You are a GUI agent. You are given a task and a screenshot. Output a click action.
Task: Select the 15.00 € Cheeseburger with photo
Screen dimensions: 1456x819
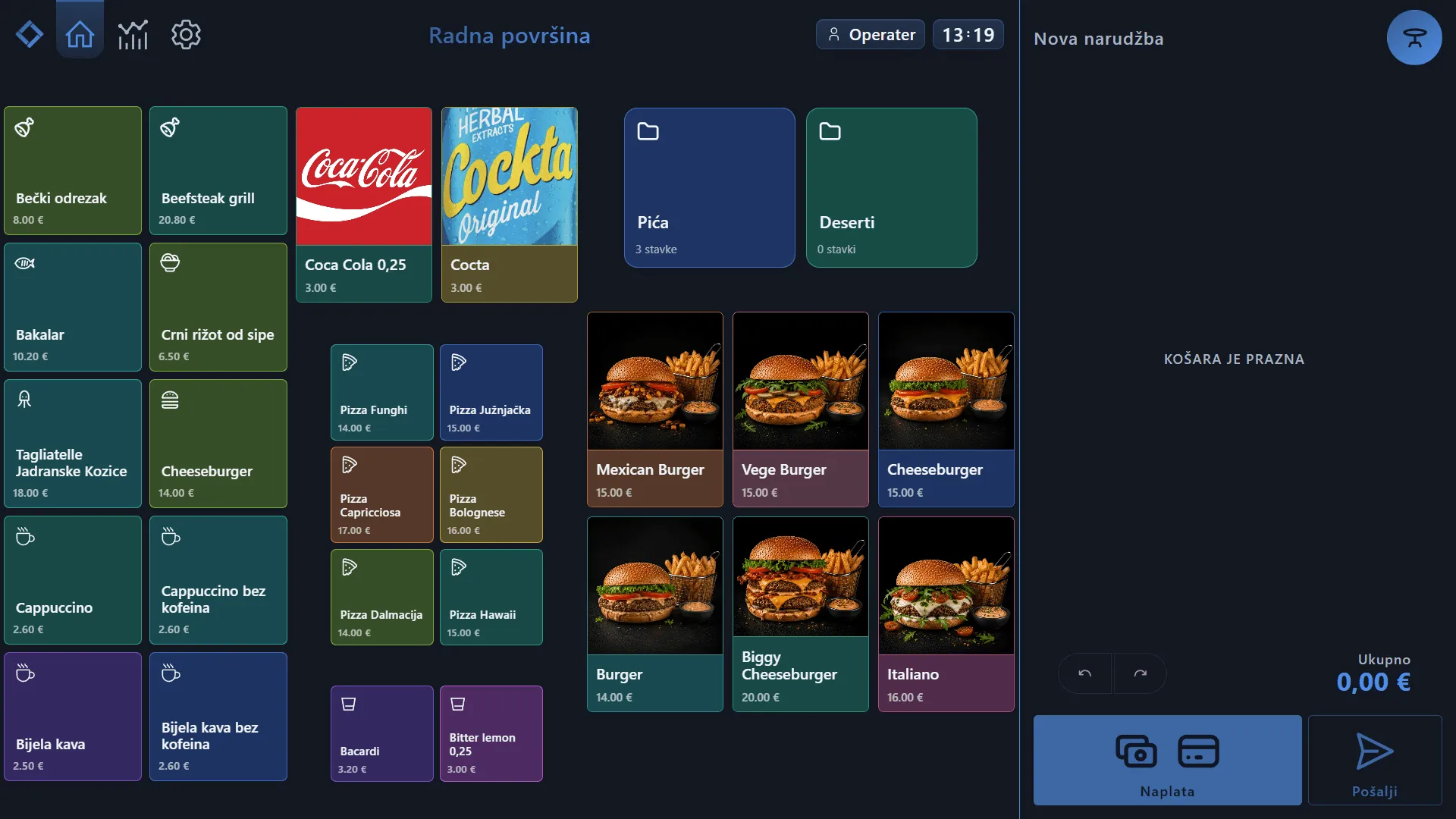pos(946,409)
